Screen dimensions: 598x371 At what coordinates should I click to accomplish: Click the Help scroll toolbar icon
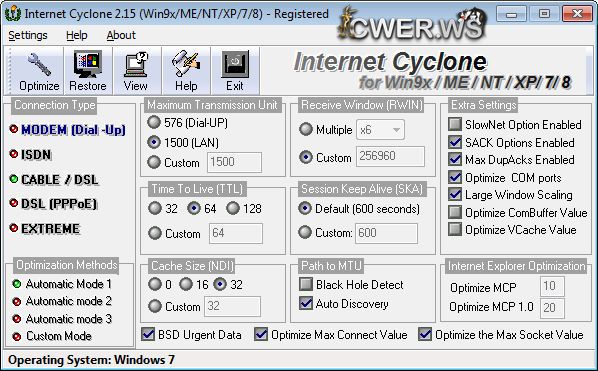click(186, 71)
